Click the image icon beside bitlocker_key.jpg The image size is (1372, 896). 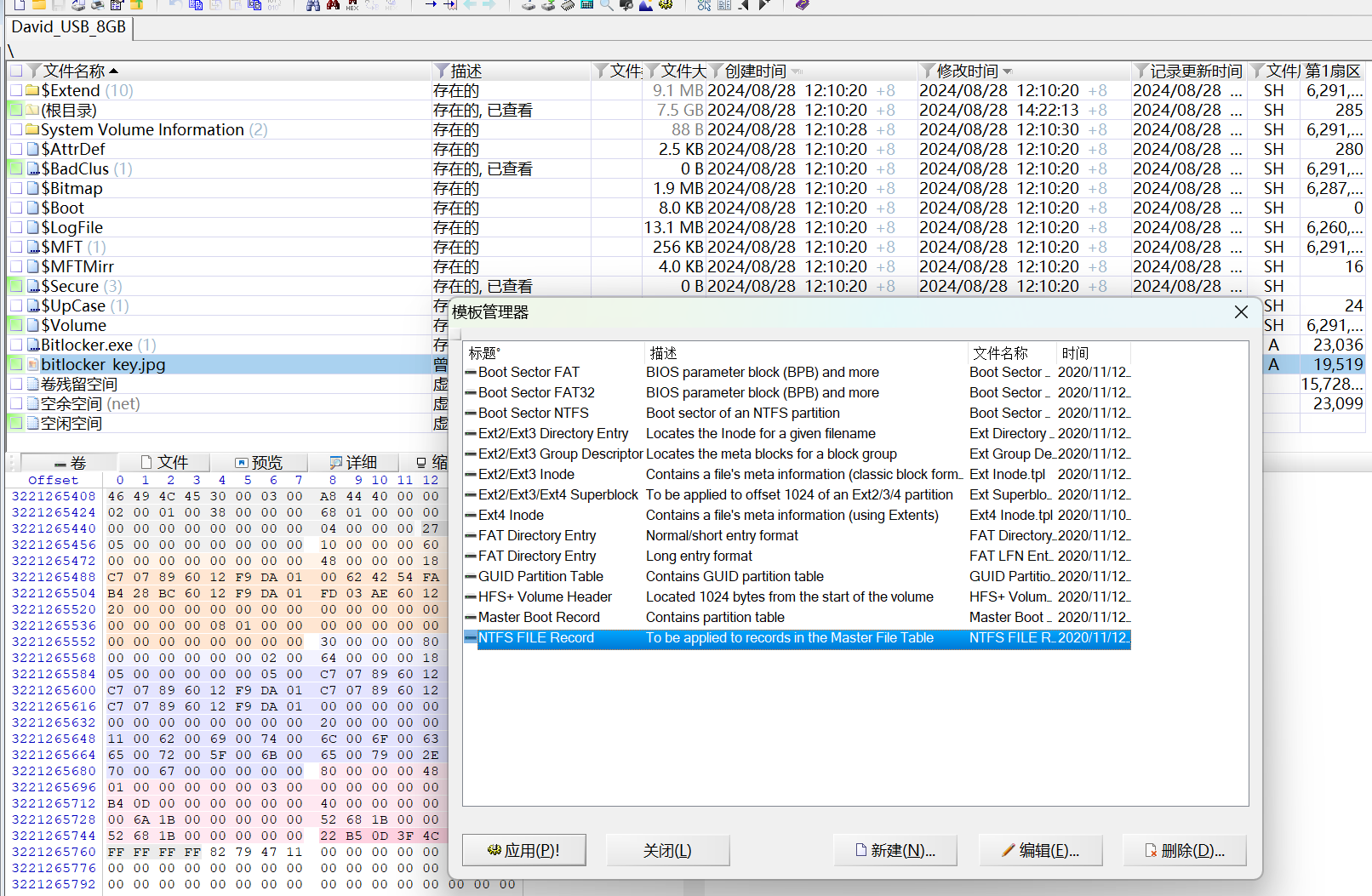tap(33, 364)
